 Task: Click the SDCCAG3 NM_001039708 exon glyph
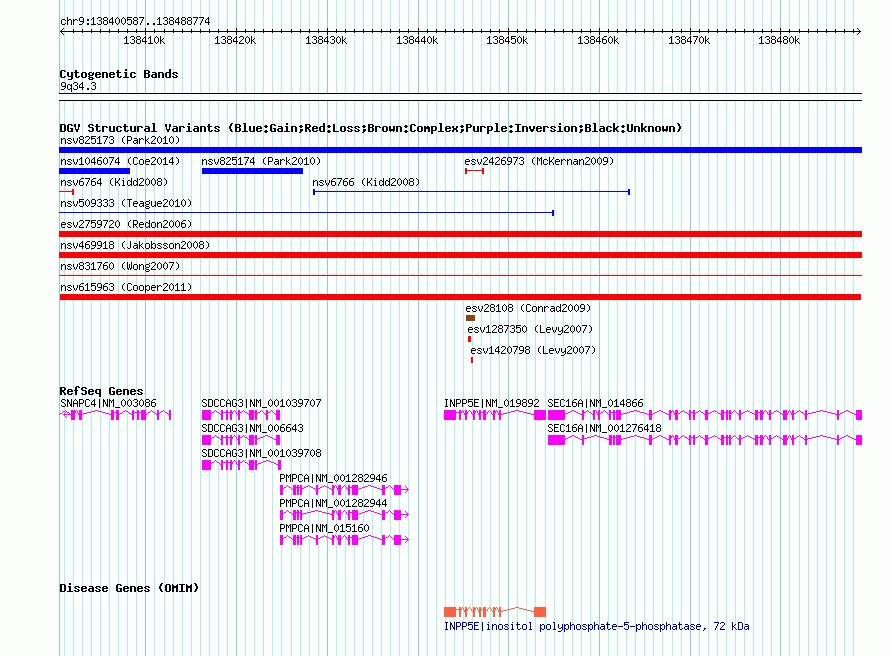click(241, 465)
